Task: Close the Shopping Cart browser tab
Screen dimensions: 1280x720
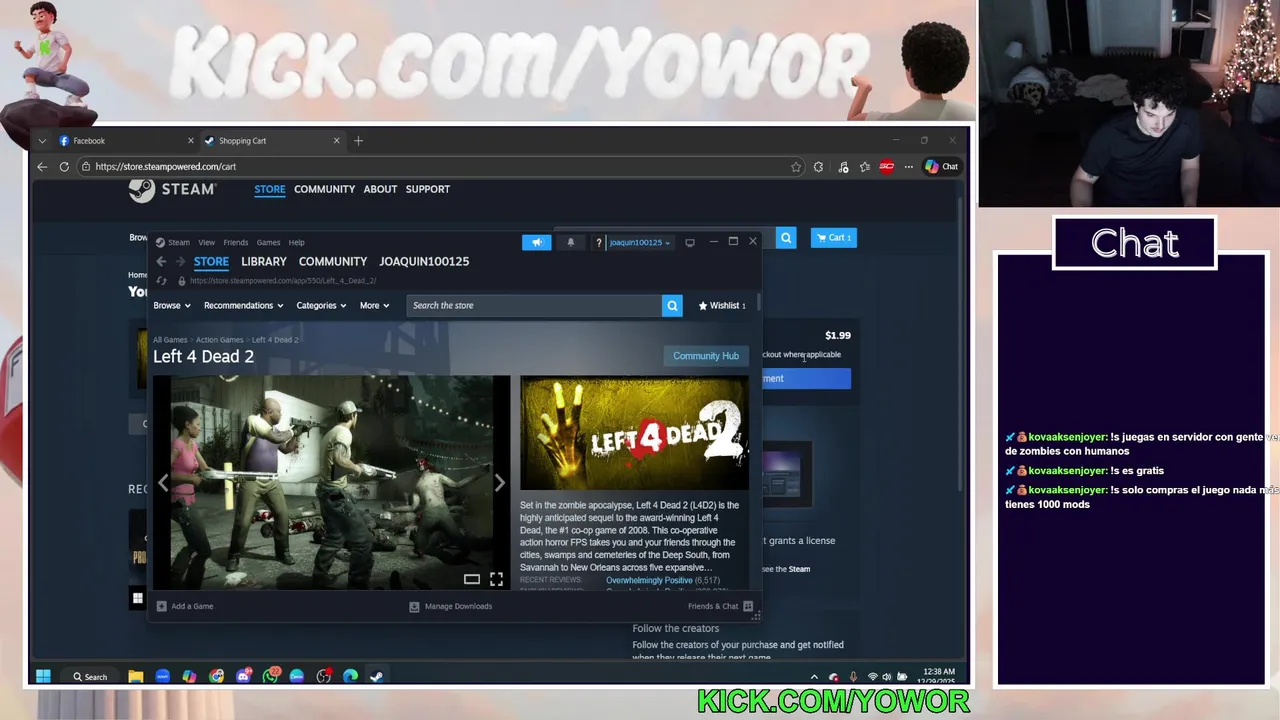Action: pyautogui.click(x=337, y=141)
